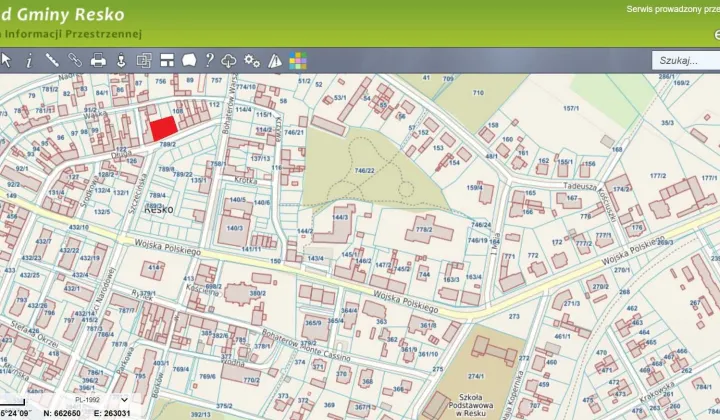
Task: Select the polygon shape tool
Action: tap(188, 61)
